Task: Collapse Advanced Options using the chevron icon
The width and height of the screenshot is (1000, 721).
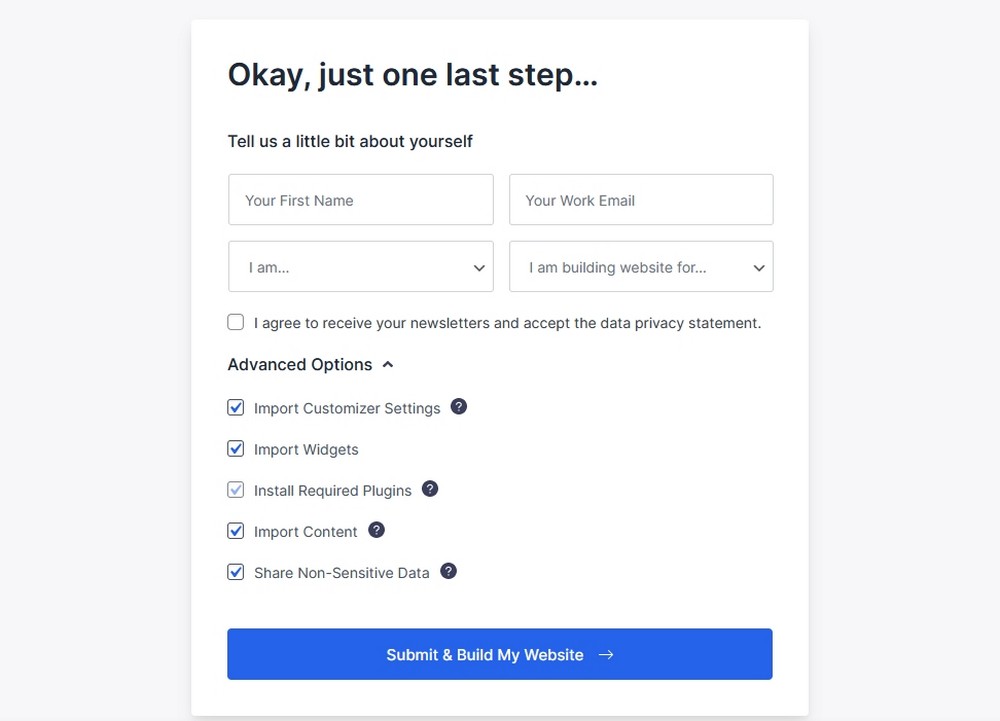Action: click(x=388, y=365)
